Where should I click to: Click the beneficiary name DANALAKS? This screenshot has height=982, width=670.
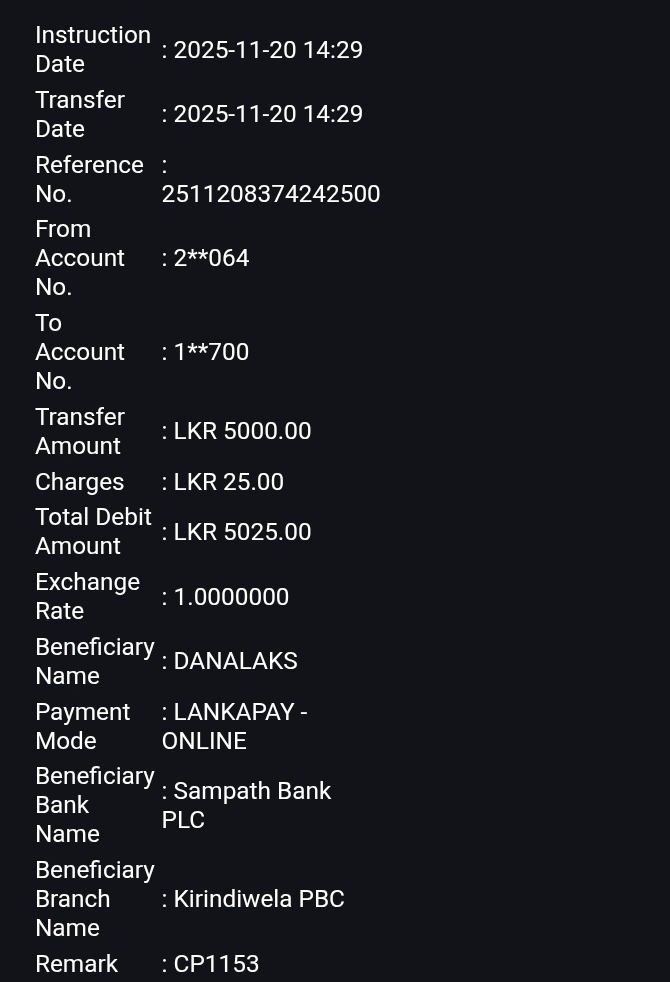[235, 661]
